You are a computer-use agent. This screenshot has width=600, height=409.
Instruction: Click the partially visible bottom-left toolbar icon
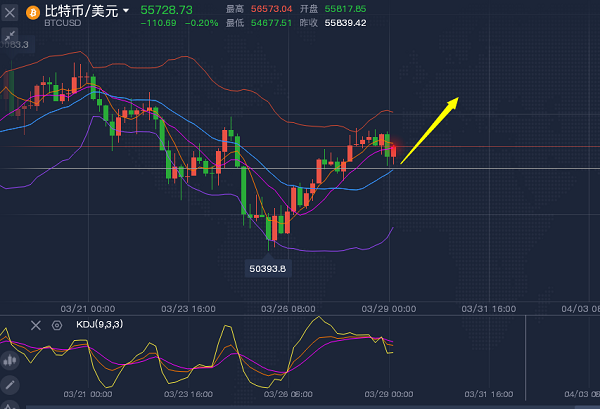pos(10,404)
